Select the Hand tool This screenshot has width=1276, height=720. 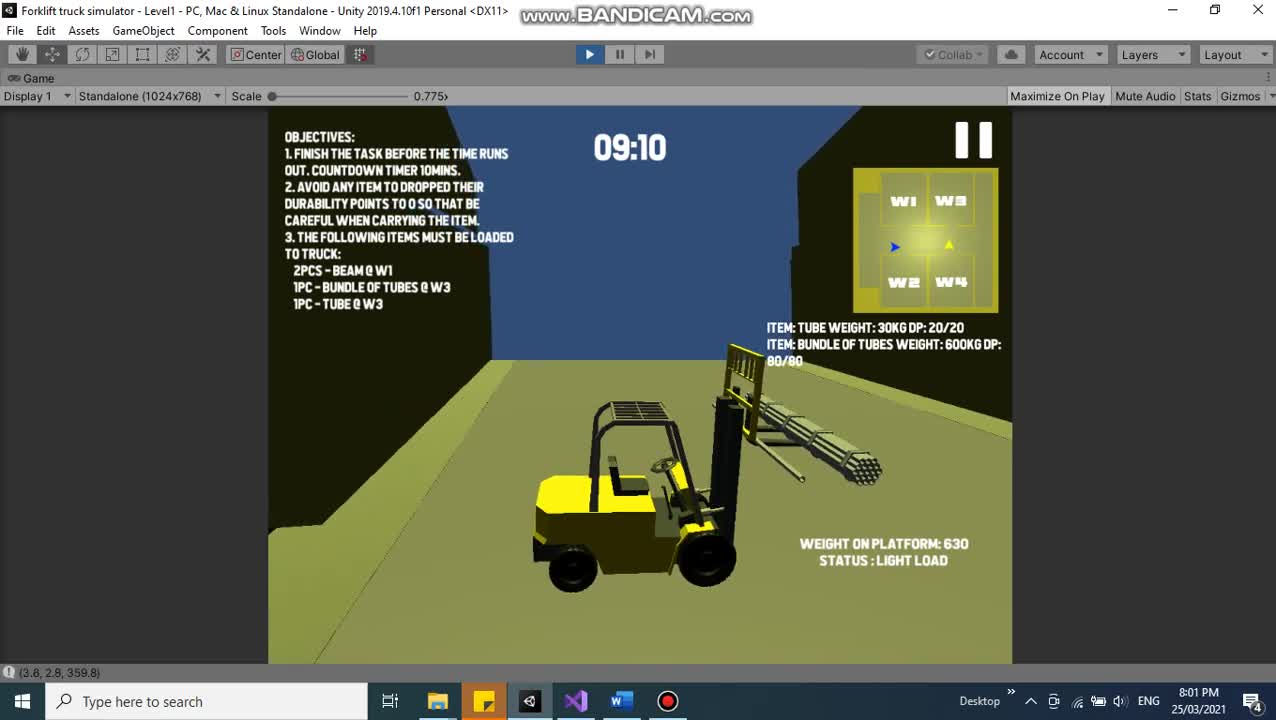click(x=21, y=54)
